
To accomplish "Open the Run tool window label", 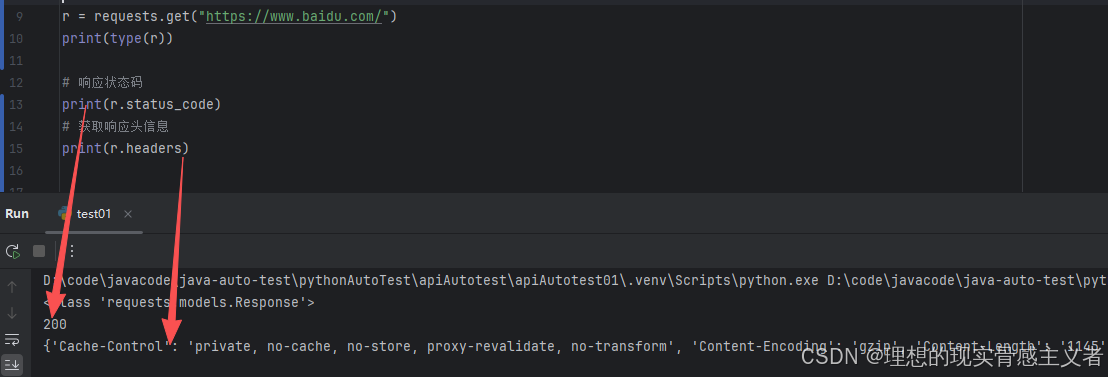I will 17,213.
